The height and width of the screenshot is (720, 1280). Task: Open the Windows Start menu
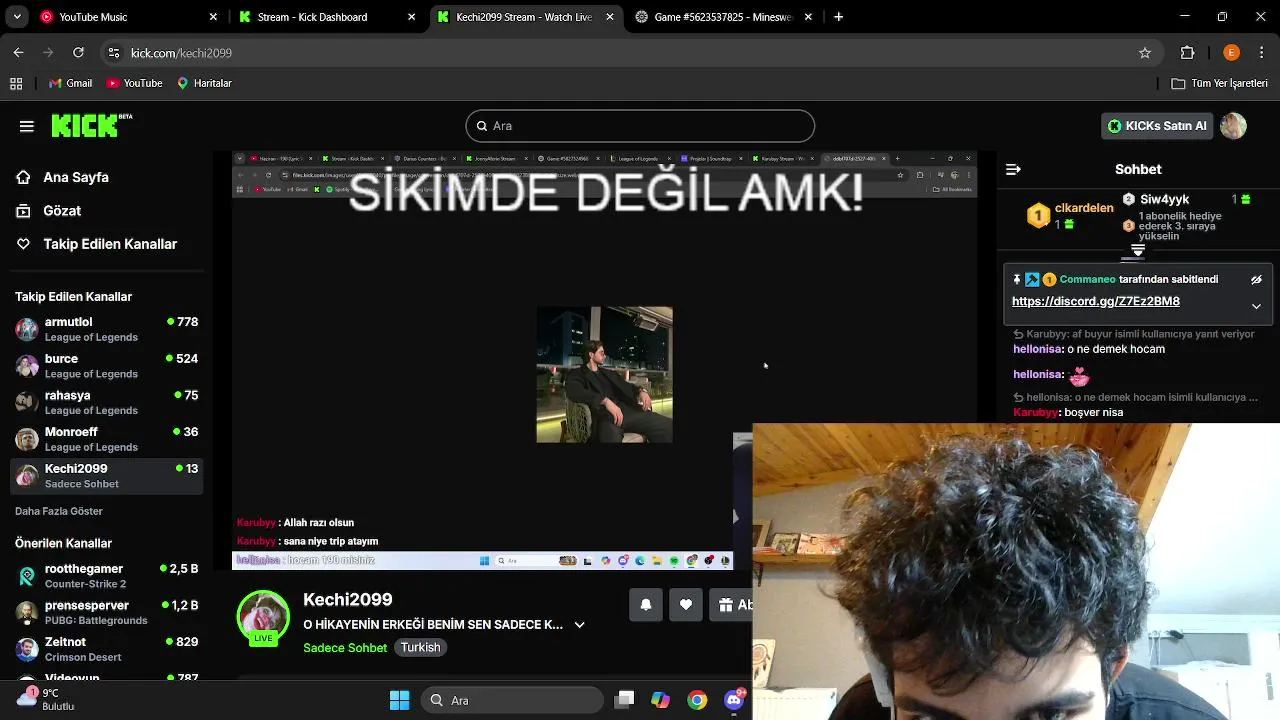(399, 700)
